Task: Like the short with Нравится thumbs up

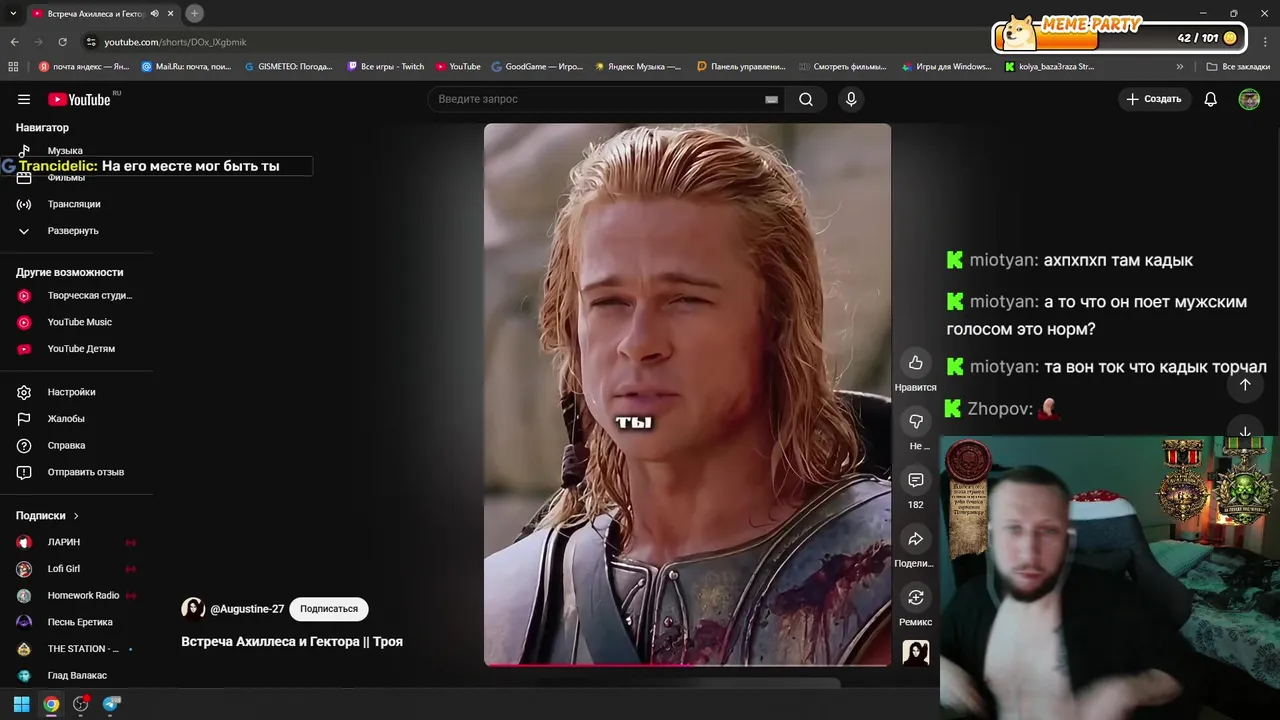Action: click(x=915, y=362)
